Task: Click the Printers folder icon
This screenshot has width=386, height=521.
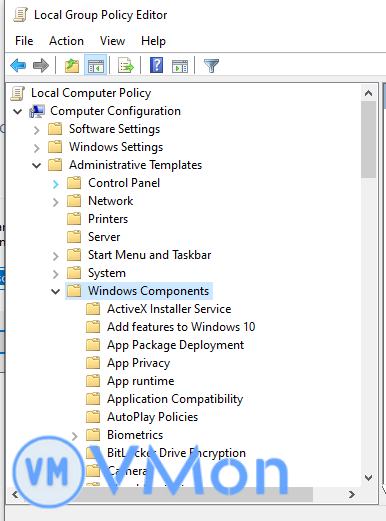Action: 74,219
